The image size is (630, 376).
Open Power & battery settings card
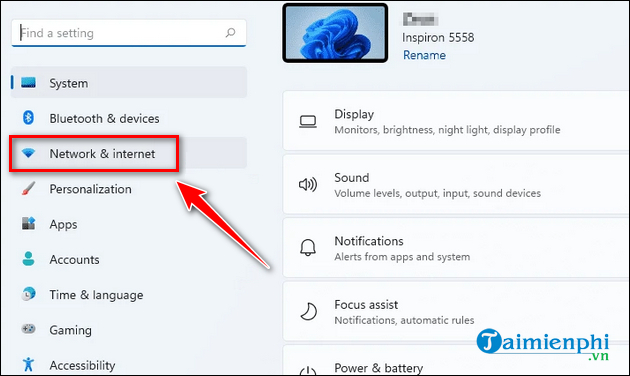coord(456,360)
